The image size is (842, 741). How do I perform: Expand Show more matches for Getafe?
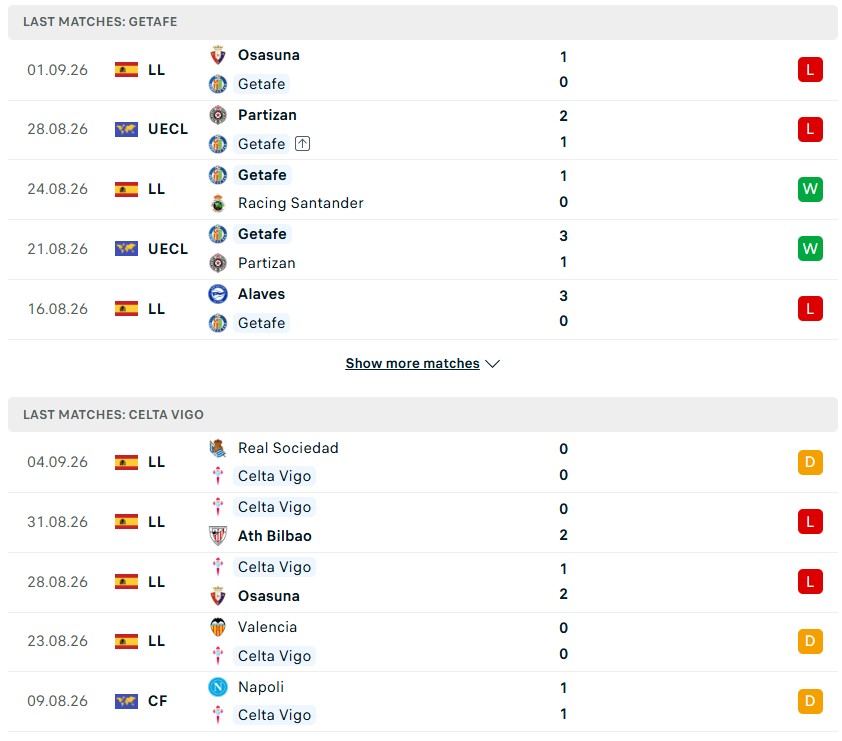click(412, 364)
